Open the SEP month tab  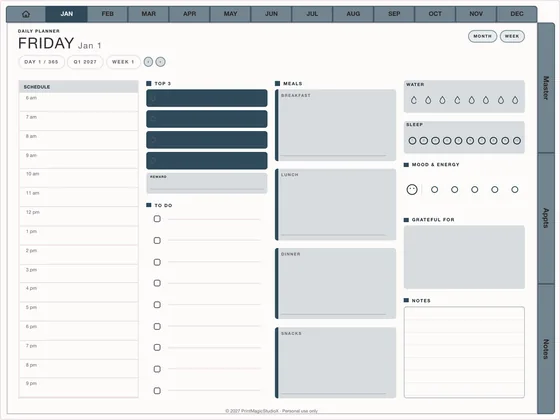pos(394,14)
